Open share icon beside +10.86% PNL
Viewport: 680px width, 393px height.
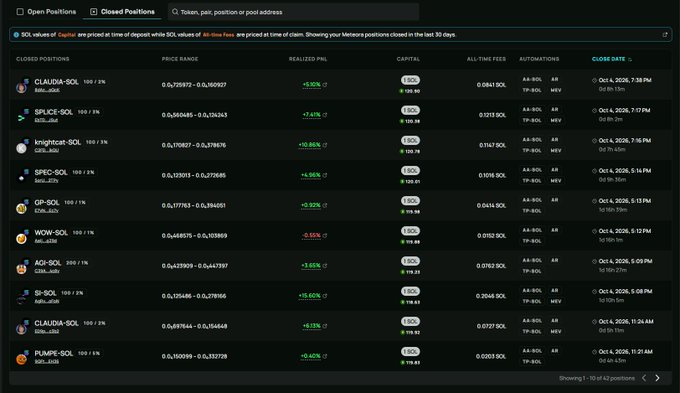point(325,145)
